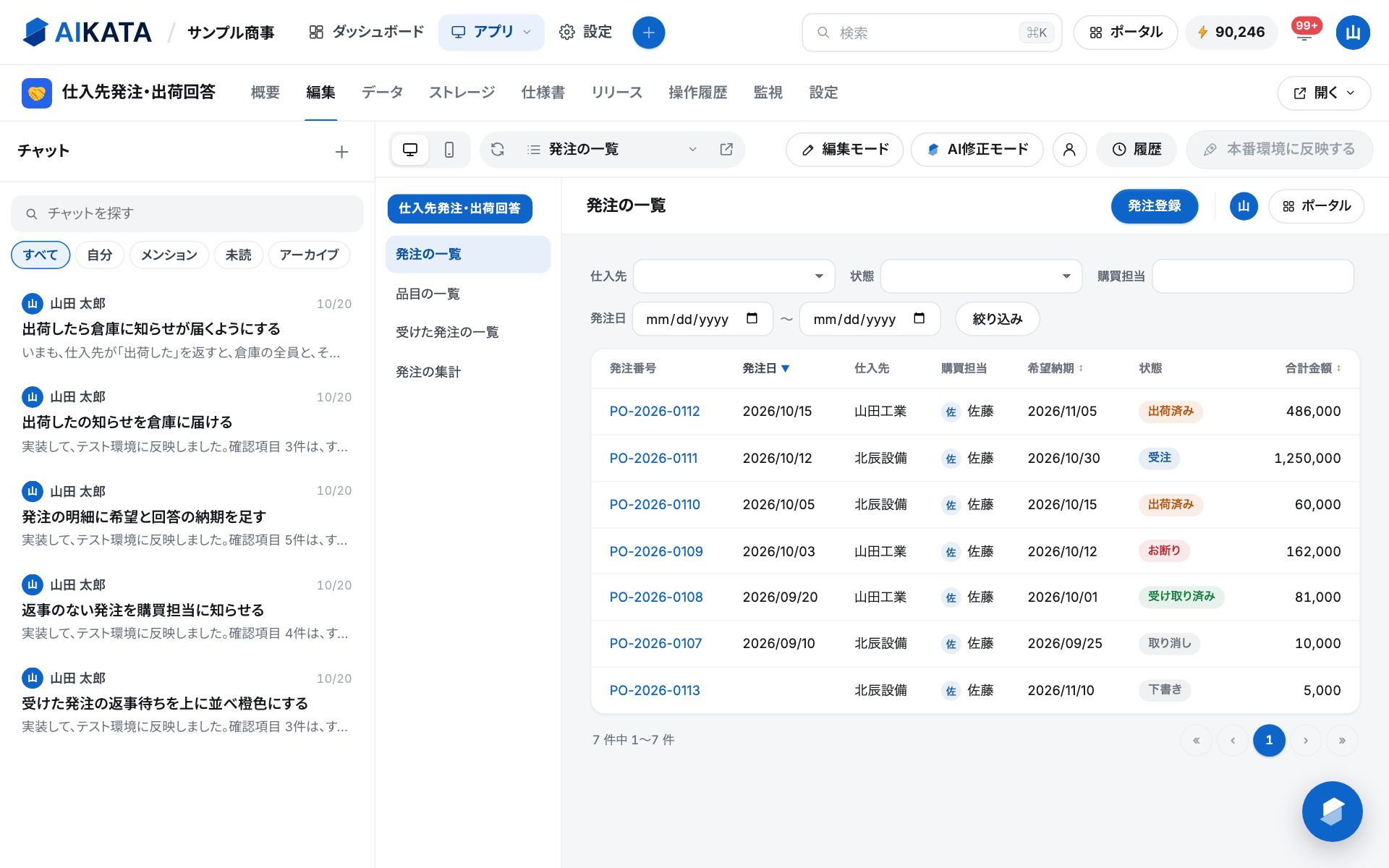Select the すべて chat filter
This screenshot has height=868, width=1389.
[41, 255]
